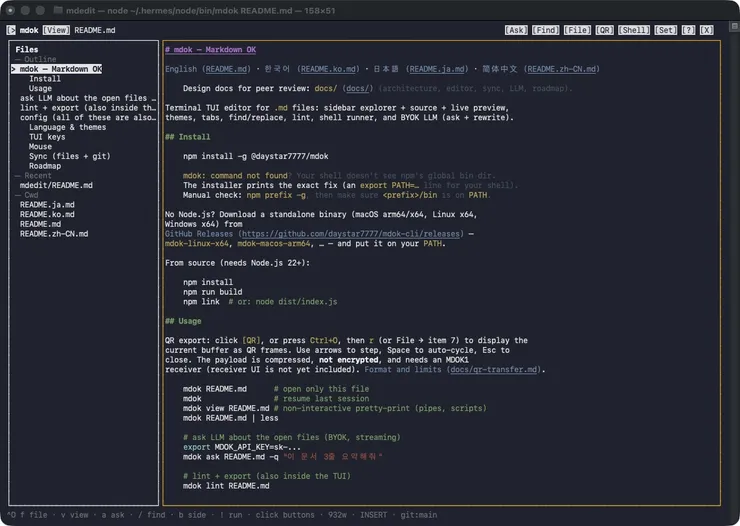
Task: Click the '## Usage' heading in preview
Action: (x=183, y=321)
